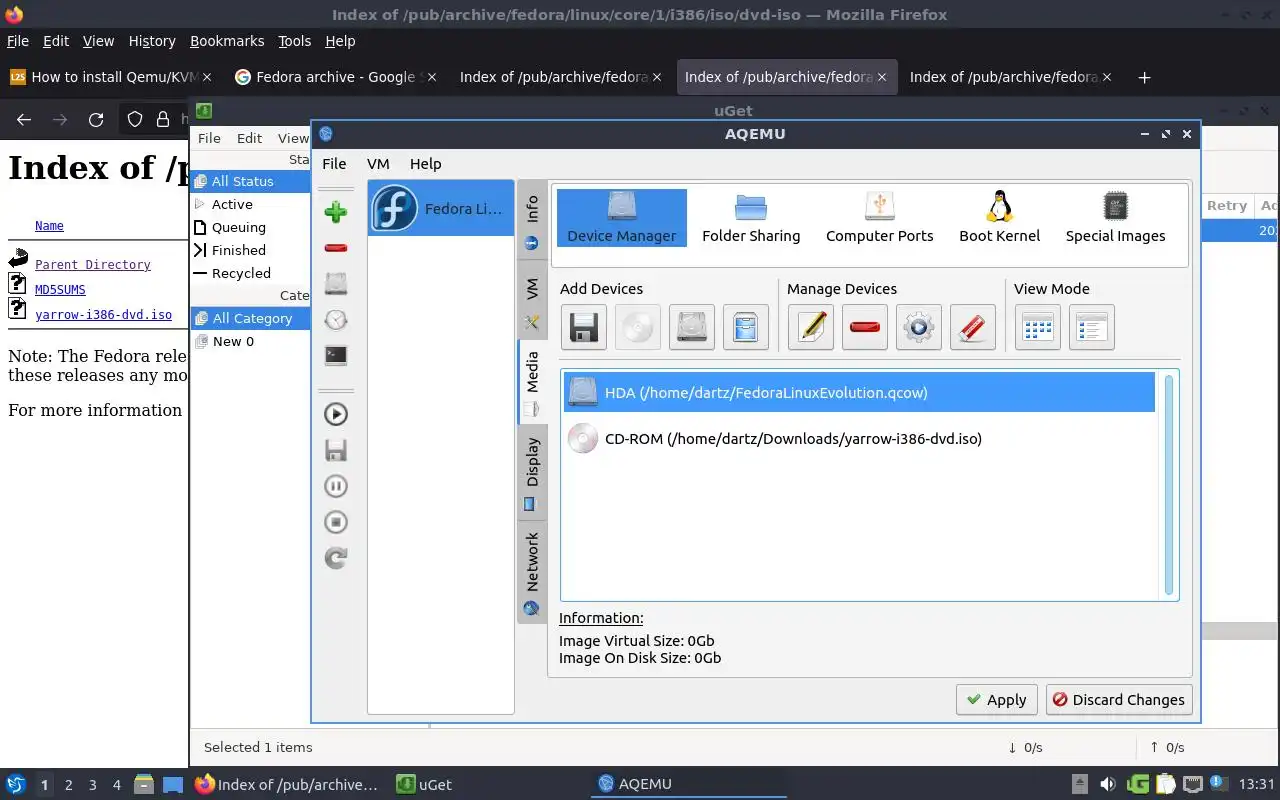
Task: Open a new Firefox tab with plus button
Action: pyautogui.click(x=1145, y=77)
